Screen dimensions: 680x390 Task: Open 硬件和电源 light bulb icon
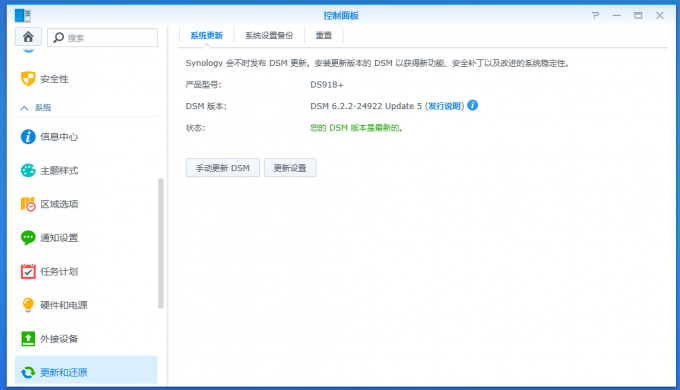(28, 305)
